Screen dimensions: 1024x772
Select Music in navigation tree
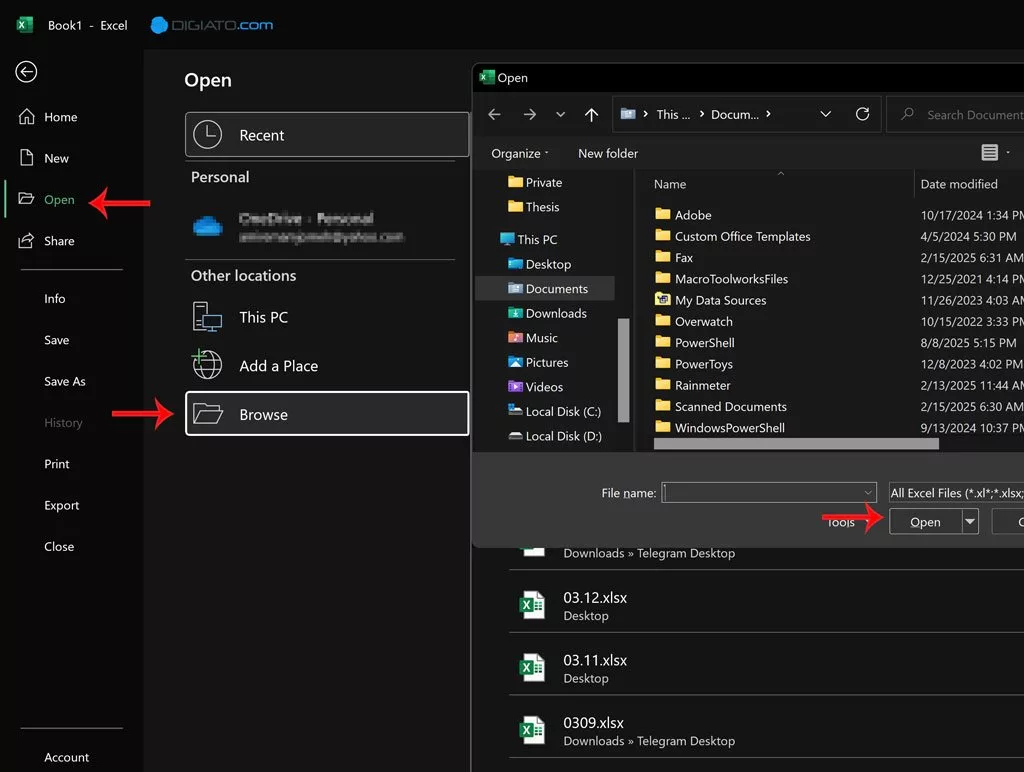click(x=533, y=338)
